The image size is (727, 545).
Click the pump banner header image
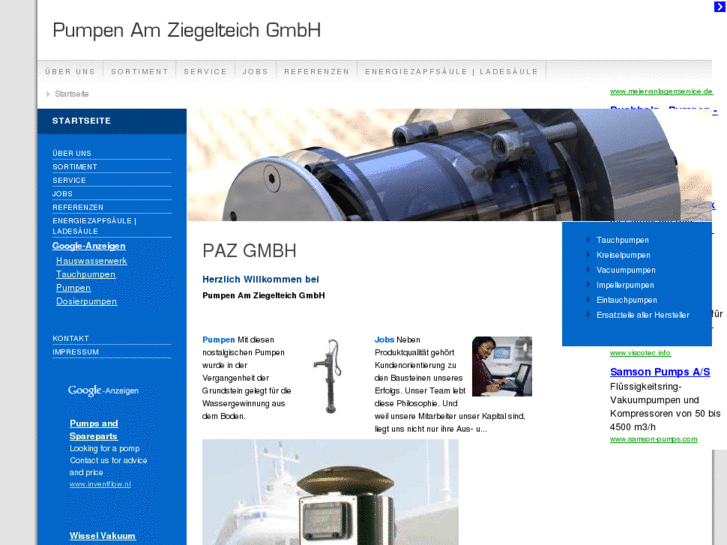pos(449,165)
